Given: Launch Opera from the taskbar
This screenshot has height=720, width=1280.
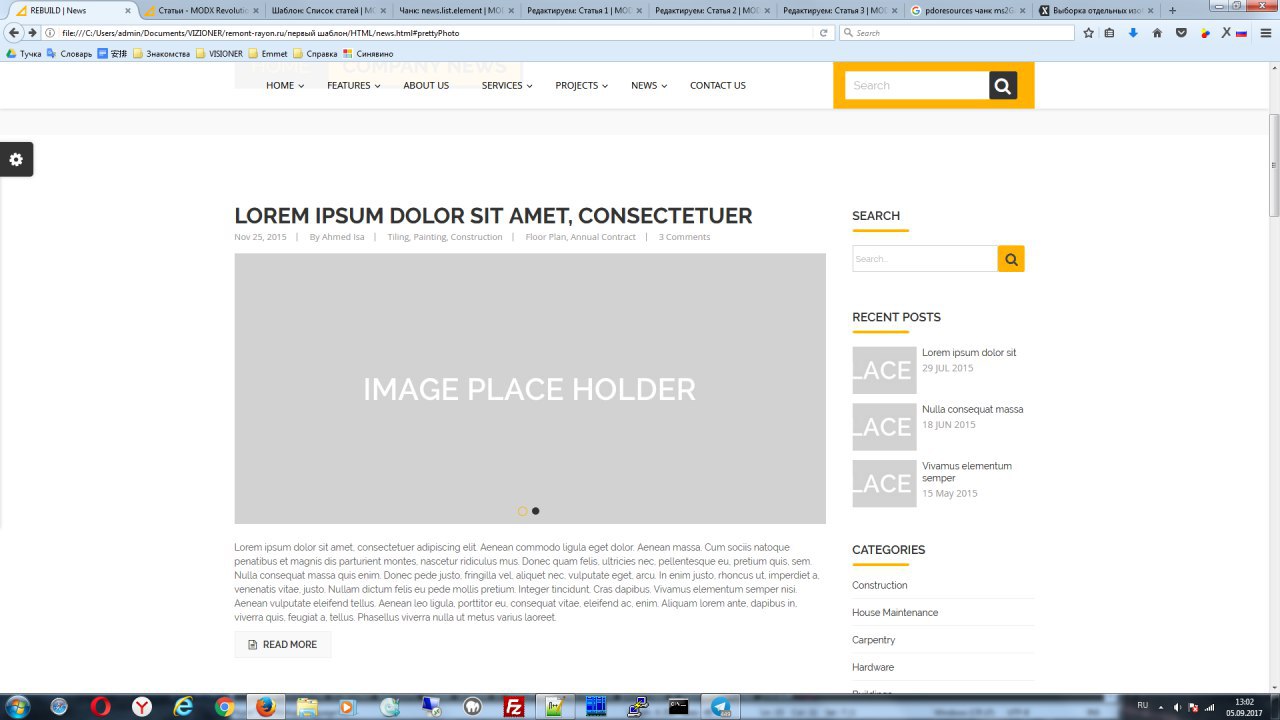Looking at the screenshot, I should point(100,707).
